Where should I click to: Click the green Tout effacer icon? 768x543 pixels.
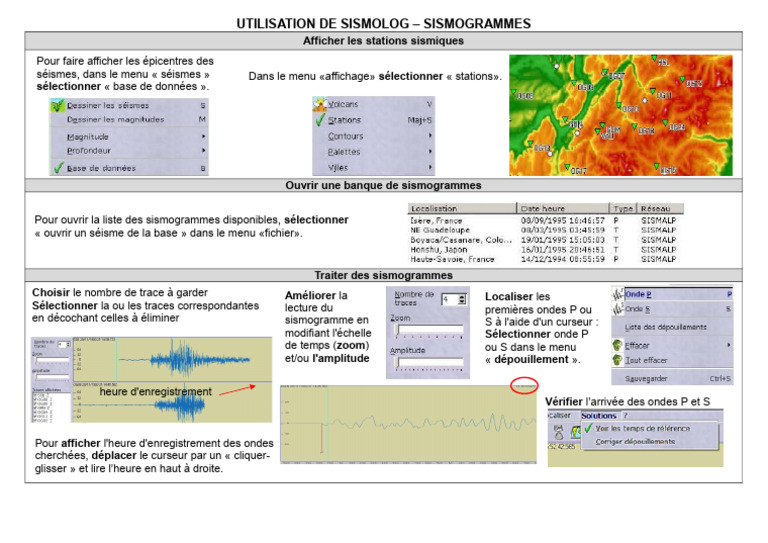tap(617, 360)
